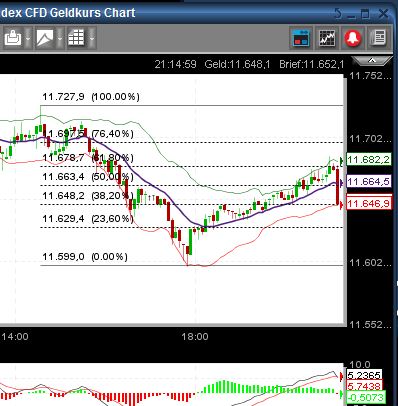
Task: Select the 11.648,2 (38,20%) Fibonacci label
Action: (x=88, y=195)
